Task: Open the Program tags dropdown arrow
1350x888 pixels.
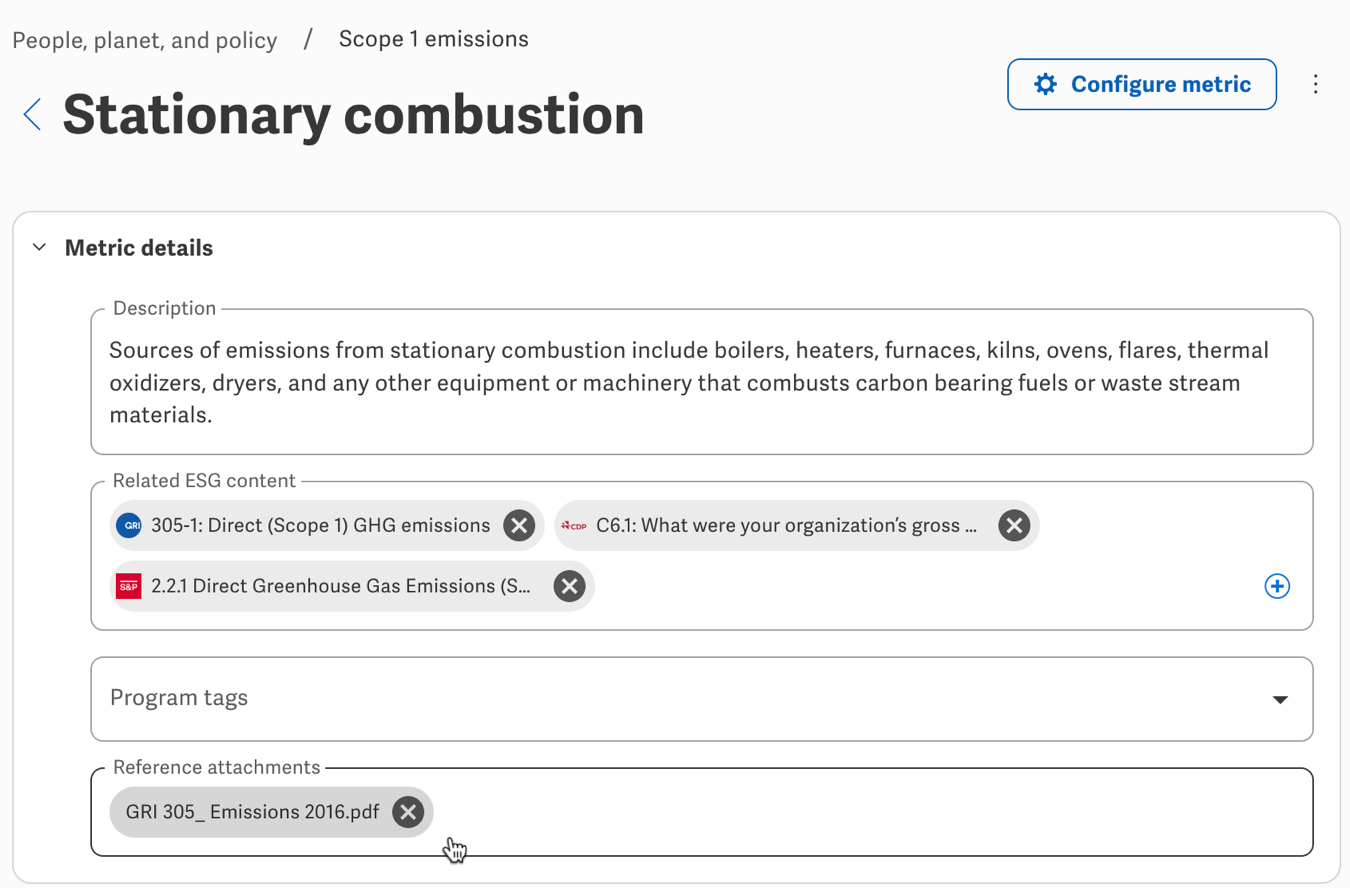Action: click(1280, 699)
